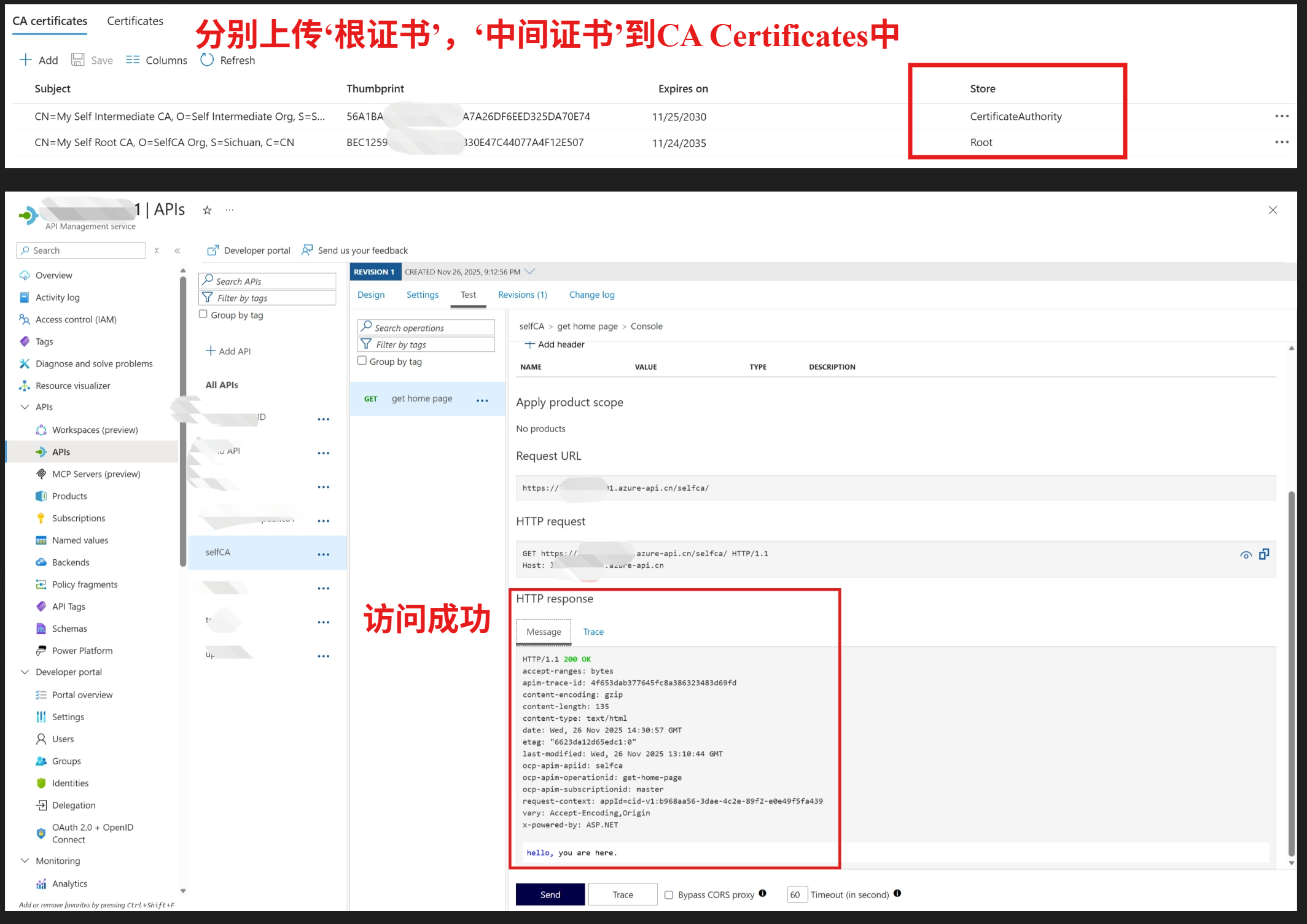
Task: Click Add API link
Action: (x=228, y=351)
